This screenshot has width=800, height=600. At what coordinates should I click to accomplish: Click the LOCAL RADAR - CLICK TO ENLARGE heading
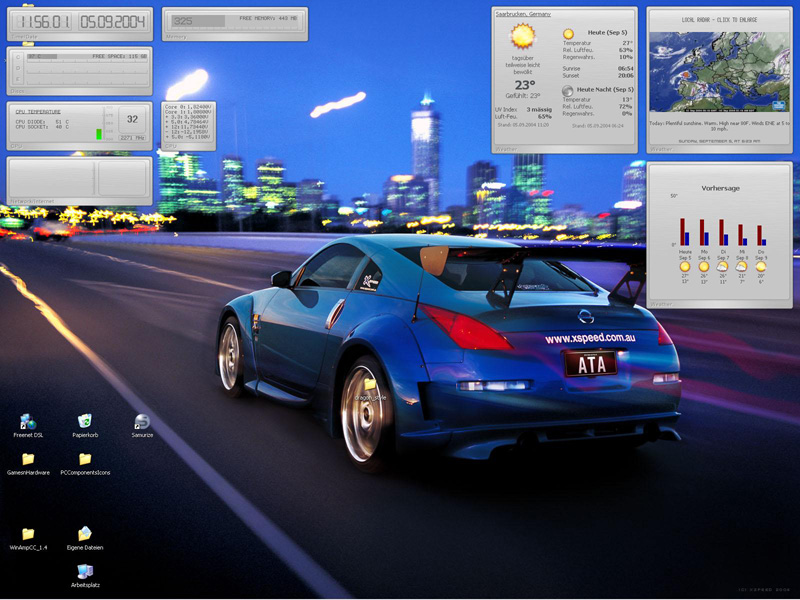[719, 20]
